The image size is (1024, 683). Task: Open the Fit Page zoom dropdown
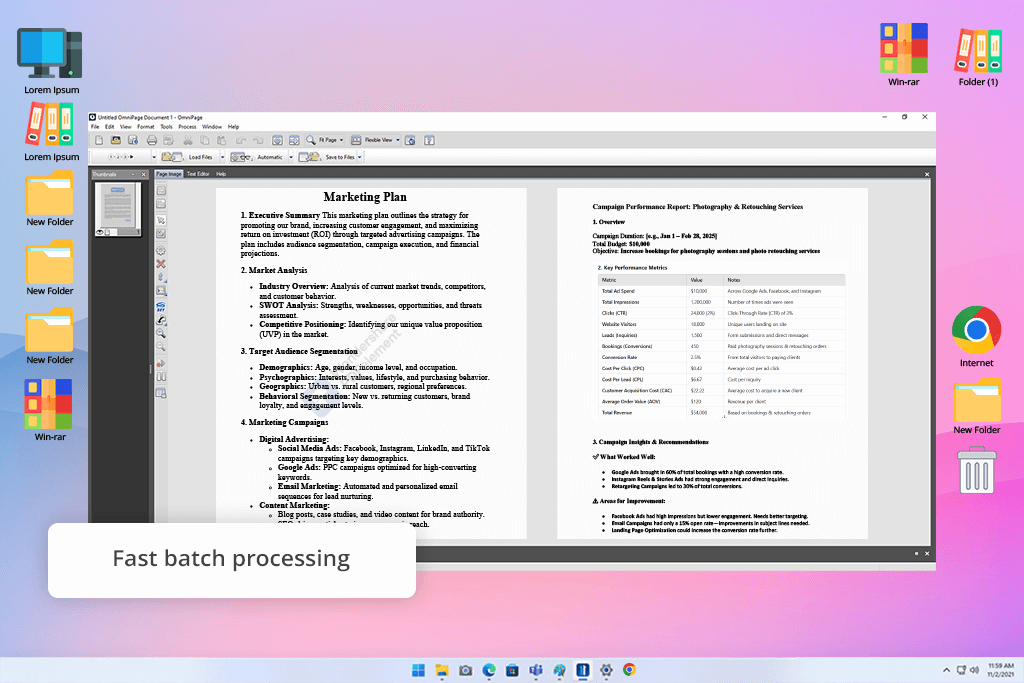(x=341, y=140)
